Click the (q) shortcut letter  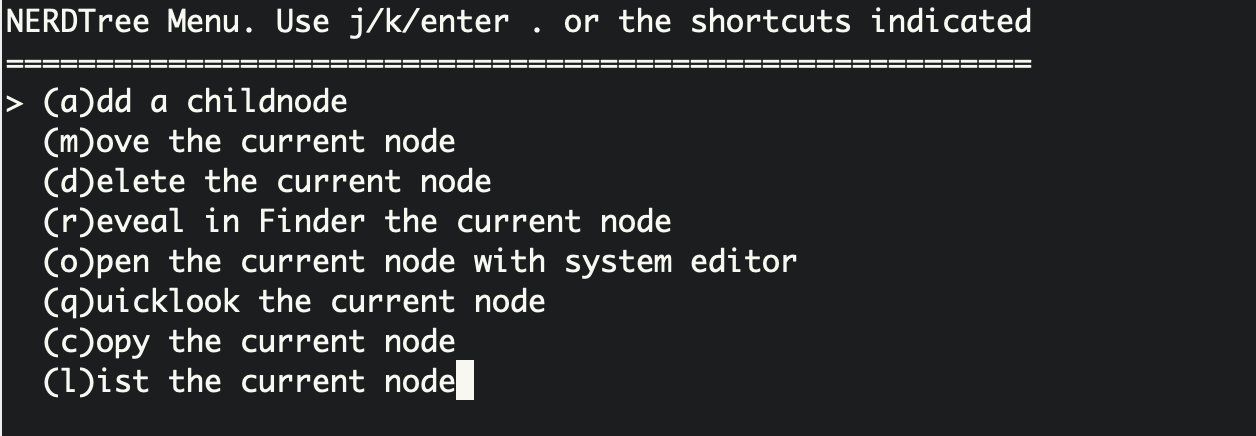coord(69,302)
